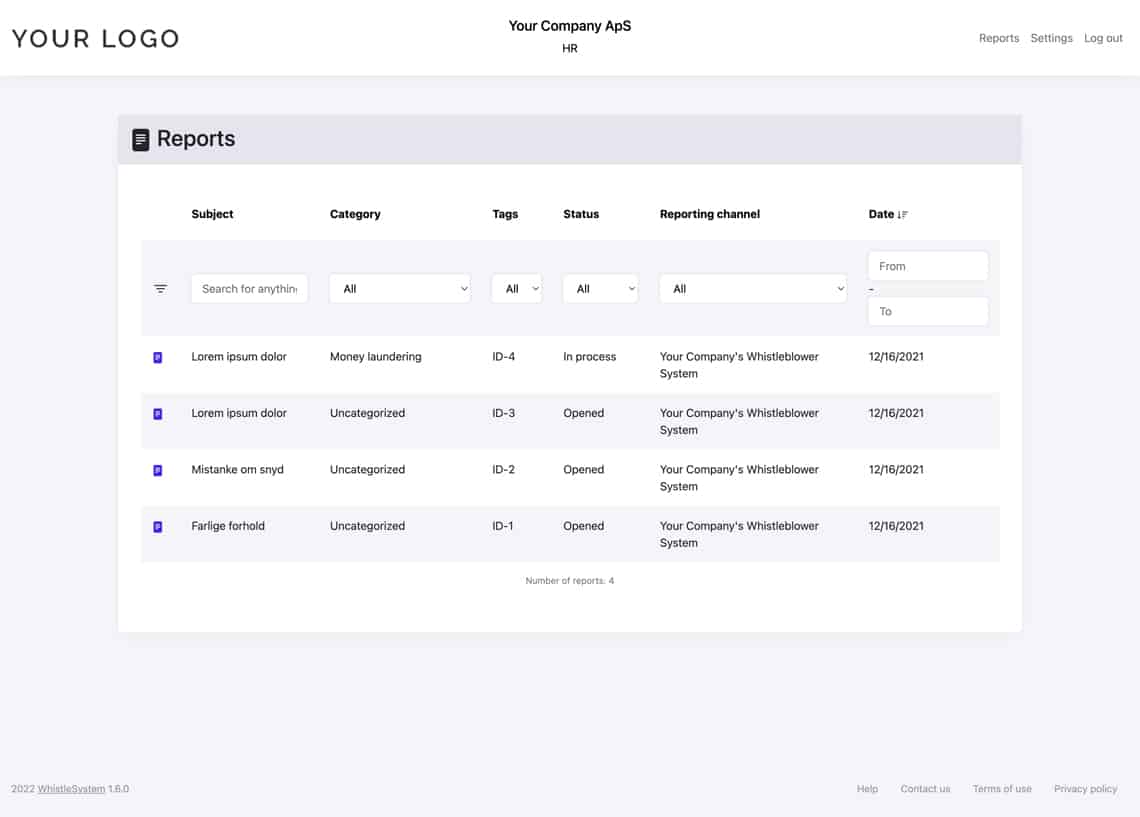Click the Tags column header
The width and height of the screenshot is (1140, 817).
point(505,214)
